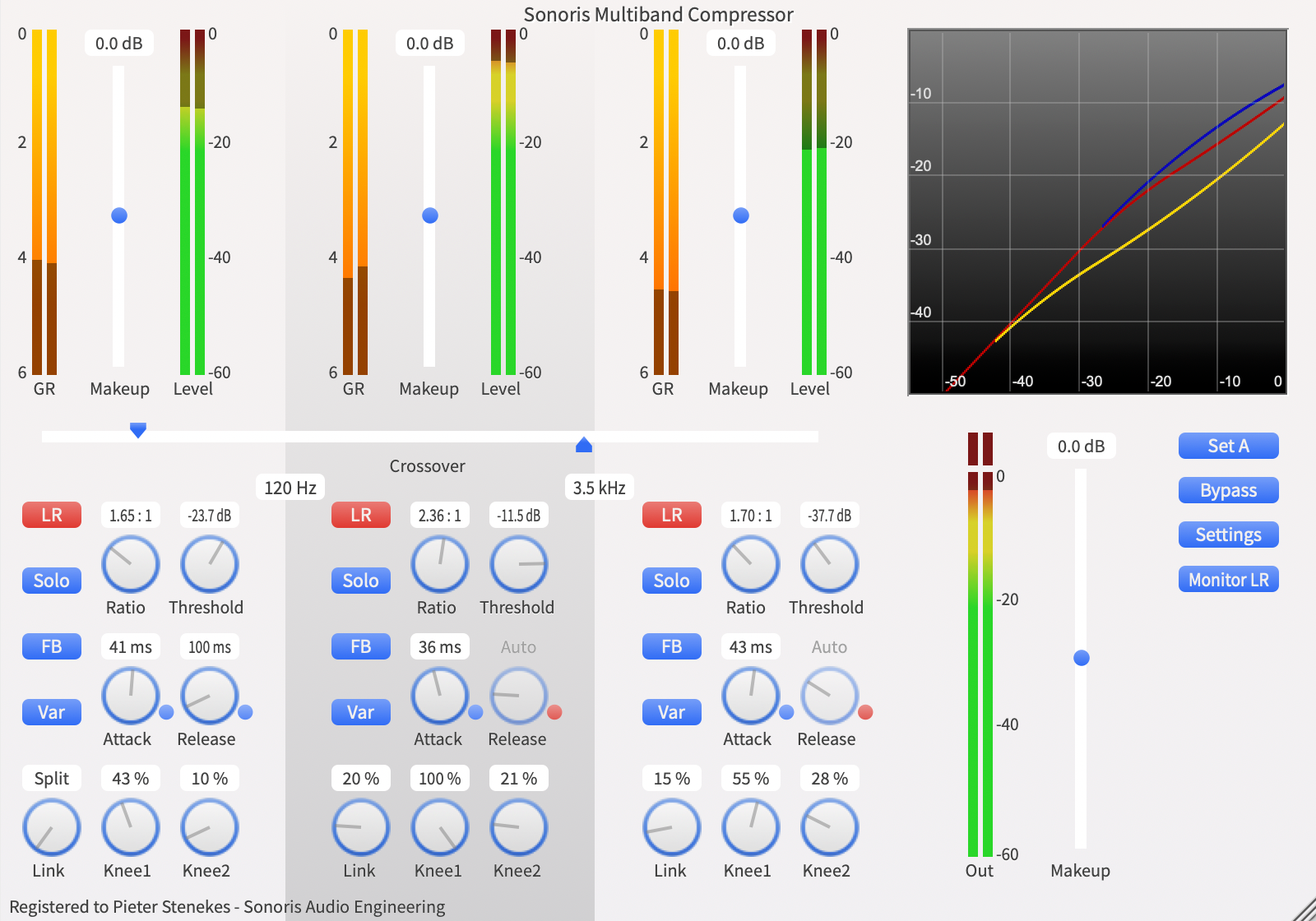Viewport: 1316px width, 921px height.
Task: Adjust the high band Threshold knob
Action: tap(827, 565)
